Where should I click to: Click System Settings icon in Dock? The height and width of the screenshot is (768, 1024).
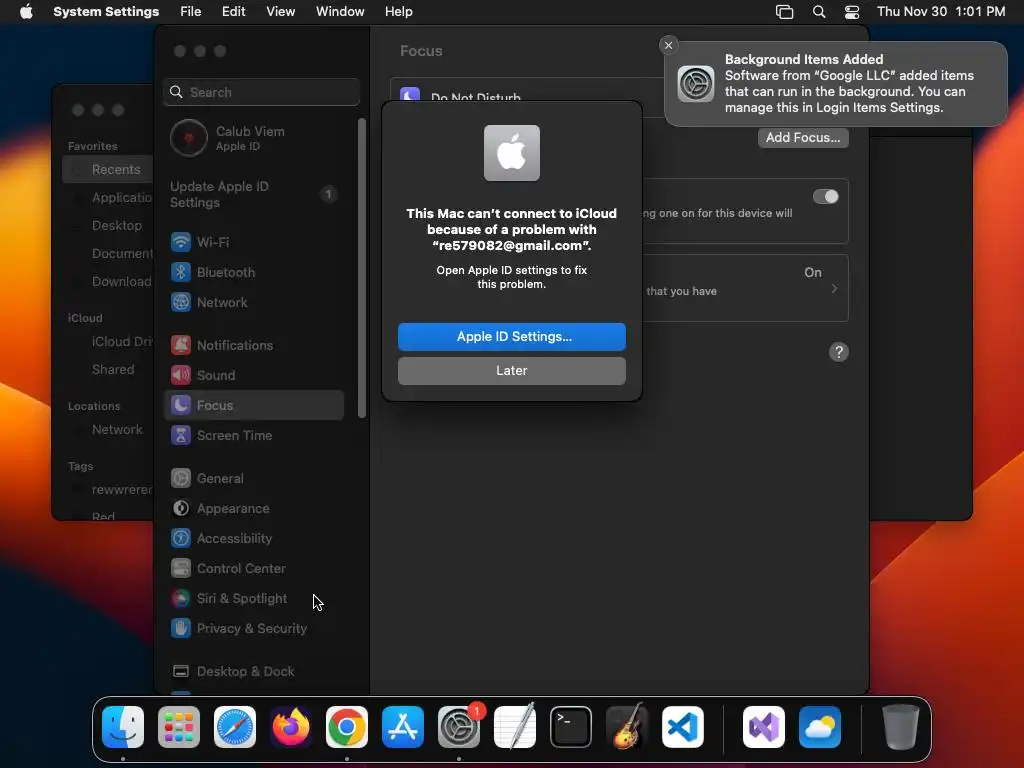(459, 727)
